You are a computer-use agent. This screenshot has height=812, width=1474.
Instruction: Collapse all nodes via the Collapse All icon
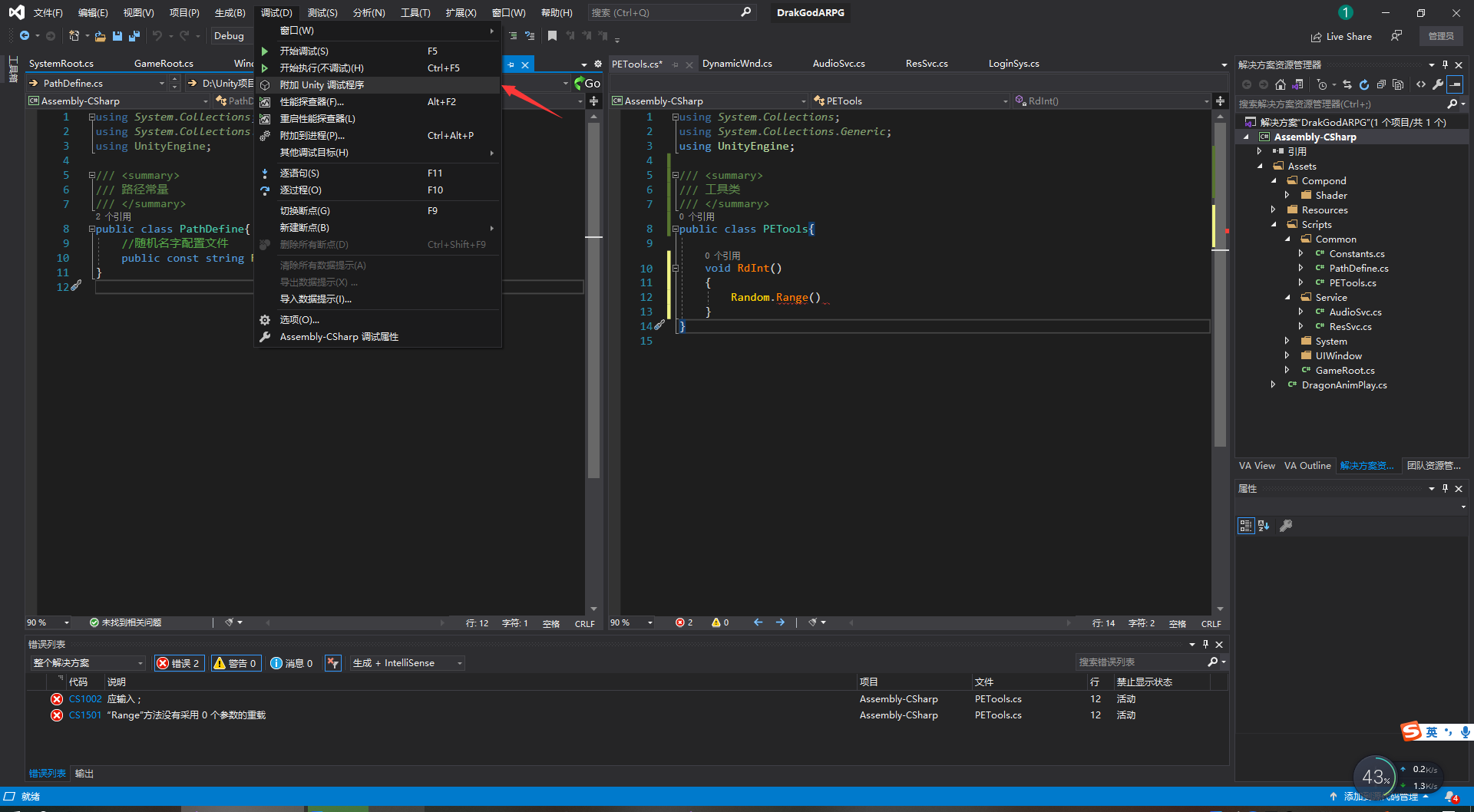pyautogui.click(x=1382, y=84)
